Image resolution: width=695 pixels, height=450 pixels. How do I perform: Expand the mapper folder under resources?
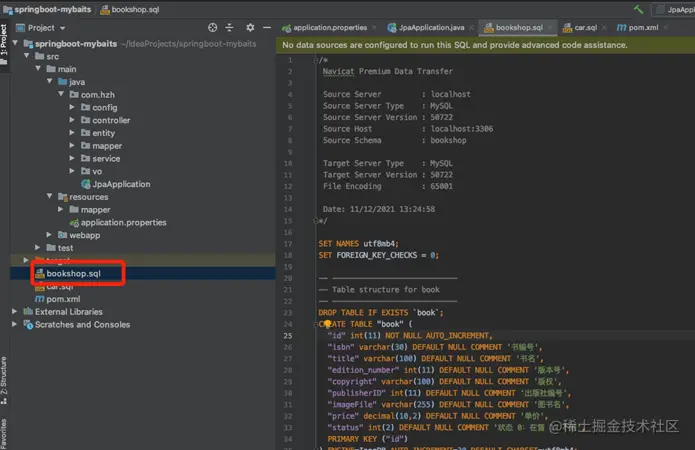click(61, 209)
